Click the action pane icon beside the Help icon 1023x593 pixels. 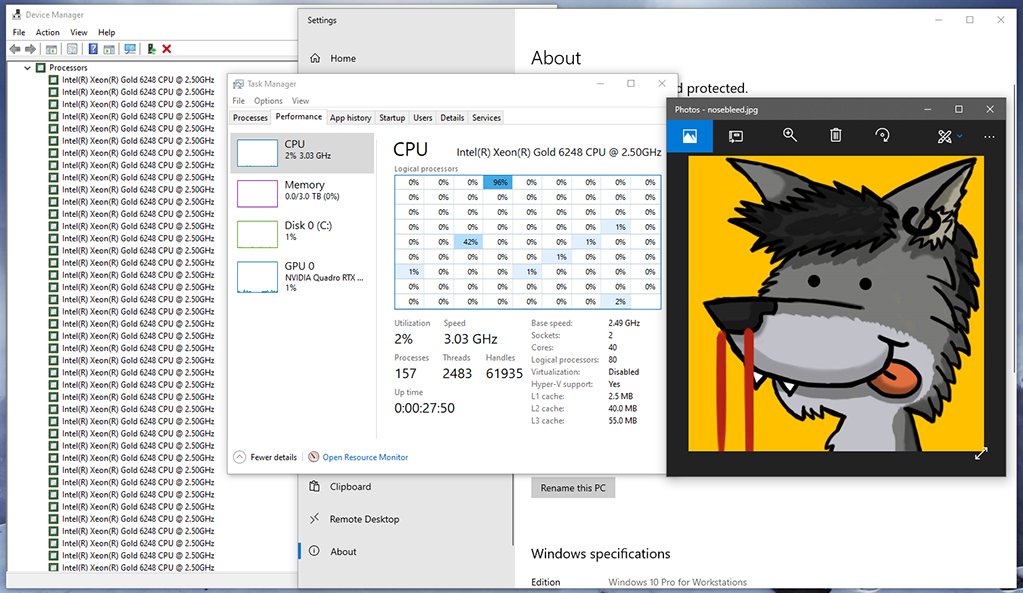(109, 49)
